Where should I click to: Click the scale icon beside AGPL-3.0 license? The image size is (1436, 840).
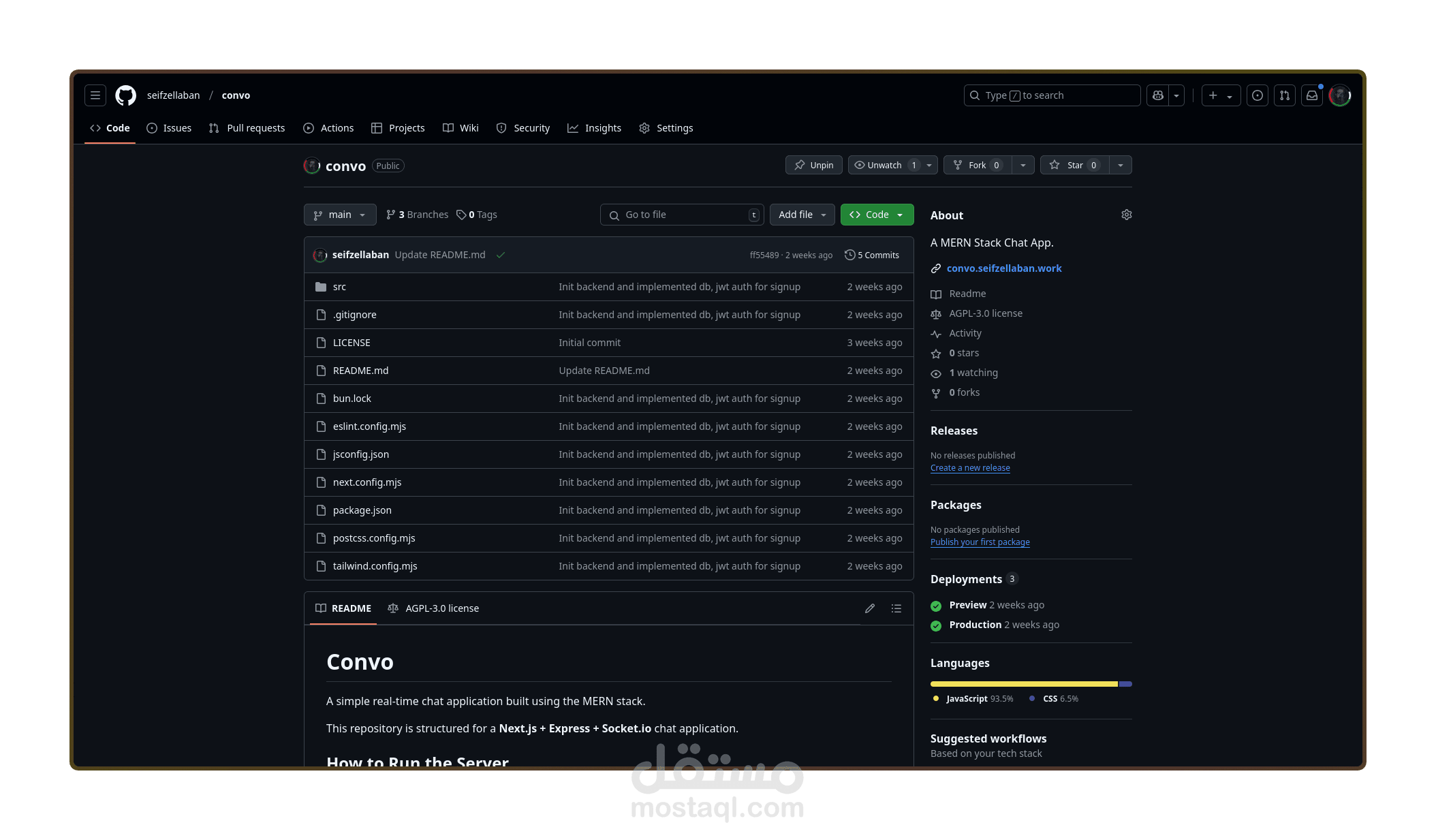coord(936,314)
